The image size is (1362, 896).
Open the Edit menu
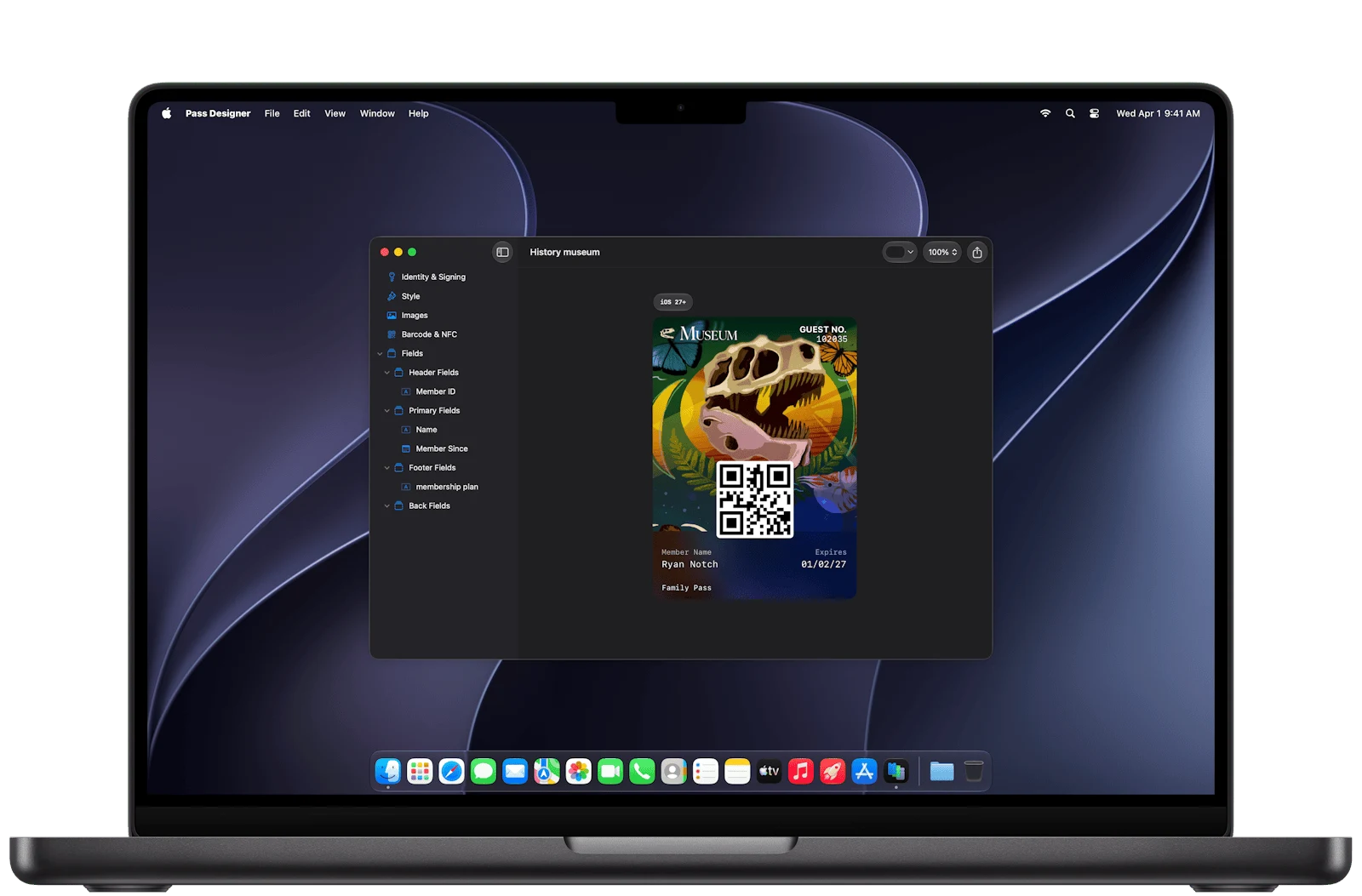[x=301, y=113]
